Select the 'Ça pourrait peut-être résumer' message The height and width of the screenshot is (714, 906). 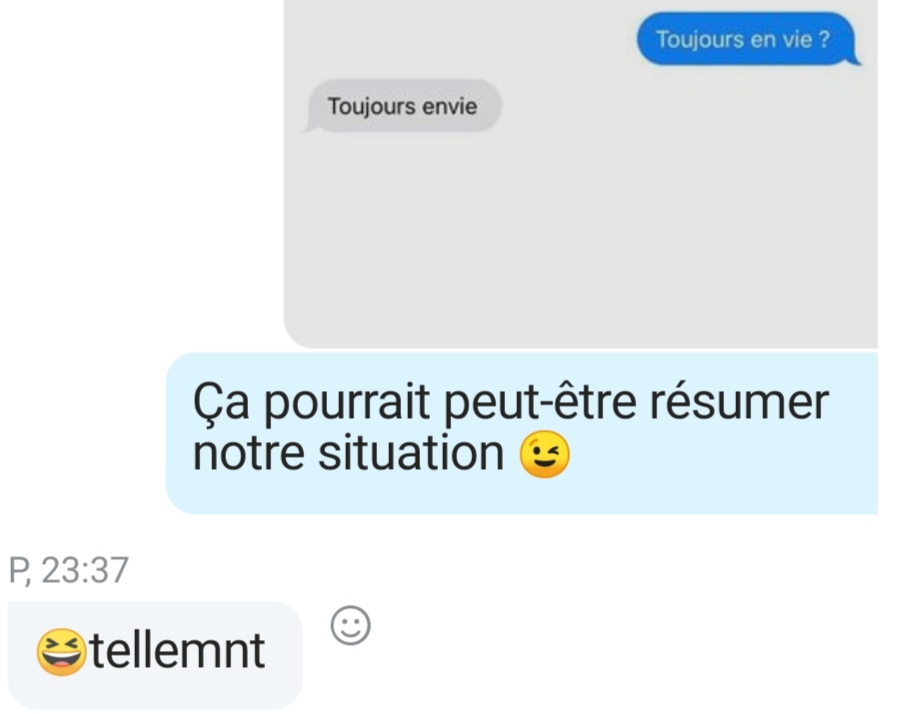click(522, 433)
